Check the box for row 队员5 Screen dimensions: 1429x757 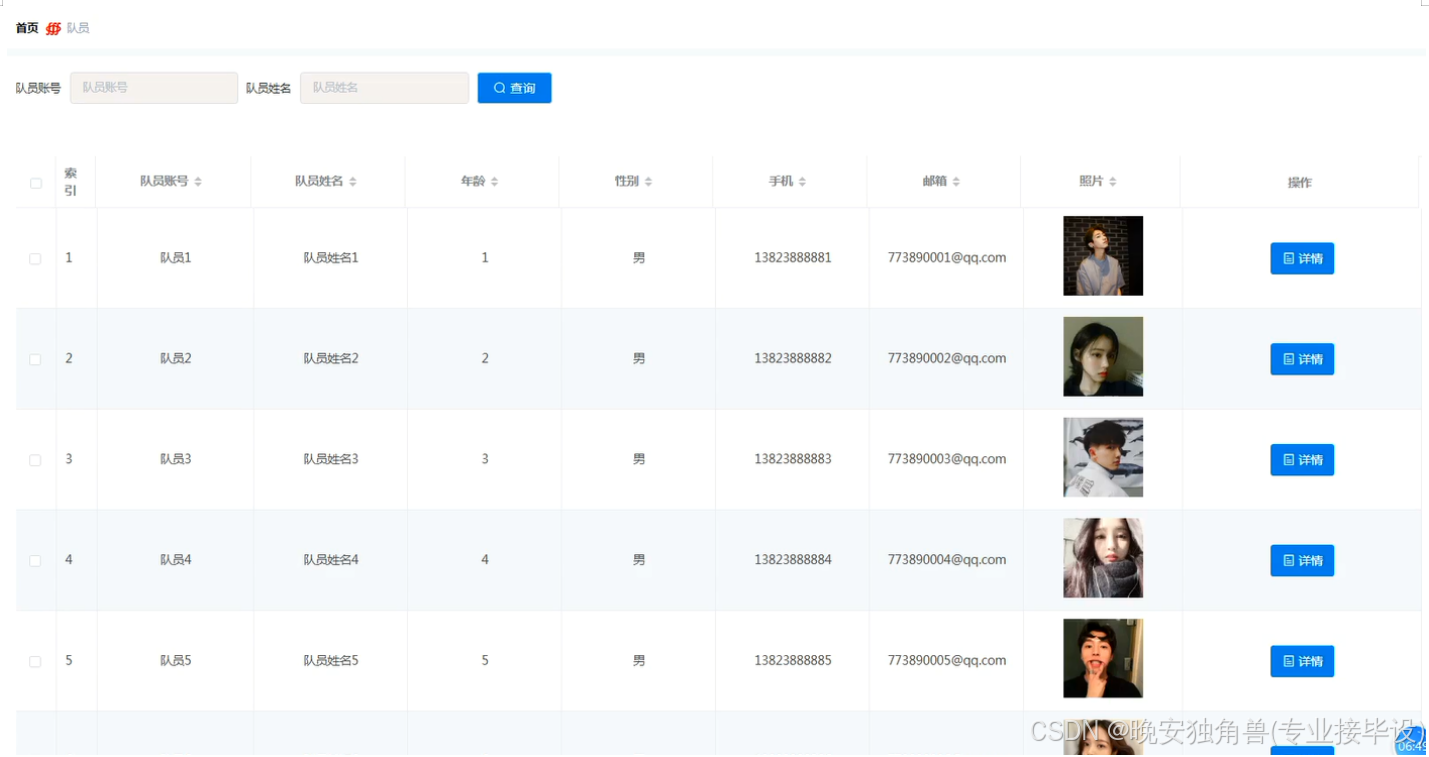click(35, 662)
